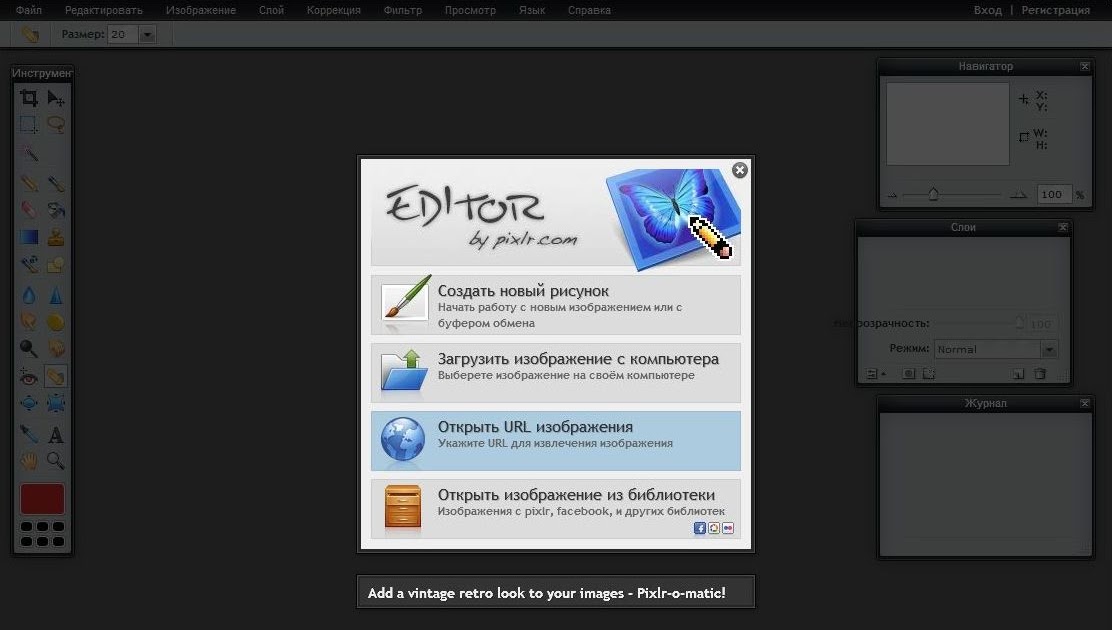Viewport: 1112px width, 630px height.
Task: Open the Слой menu
Action: [271, 10]
